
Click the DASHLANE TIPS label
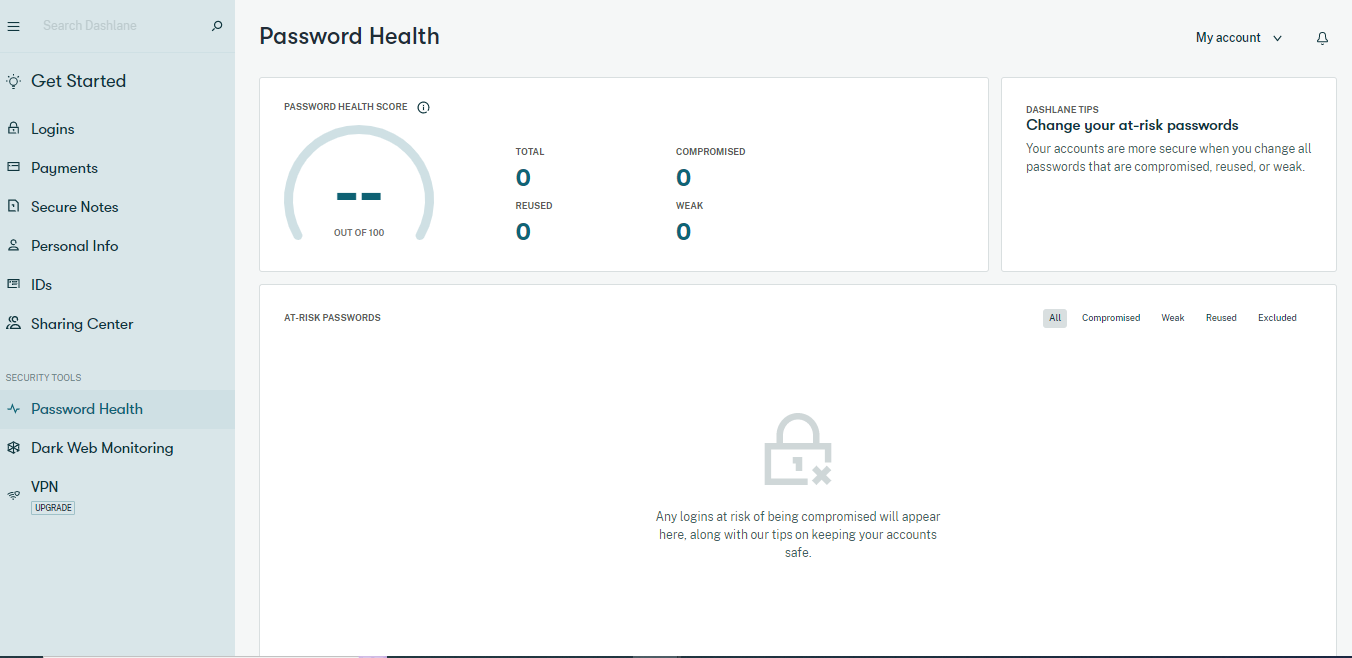1062,110
